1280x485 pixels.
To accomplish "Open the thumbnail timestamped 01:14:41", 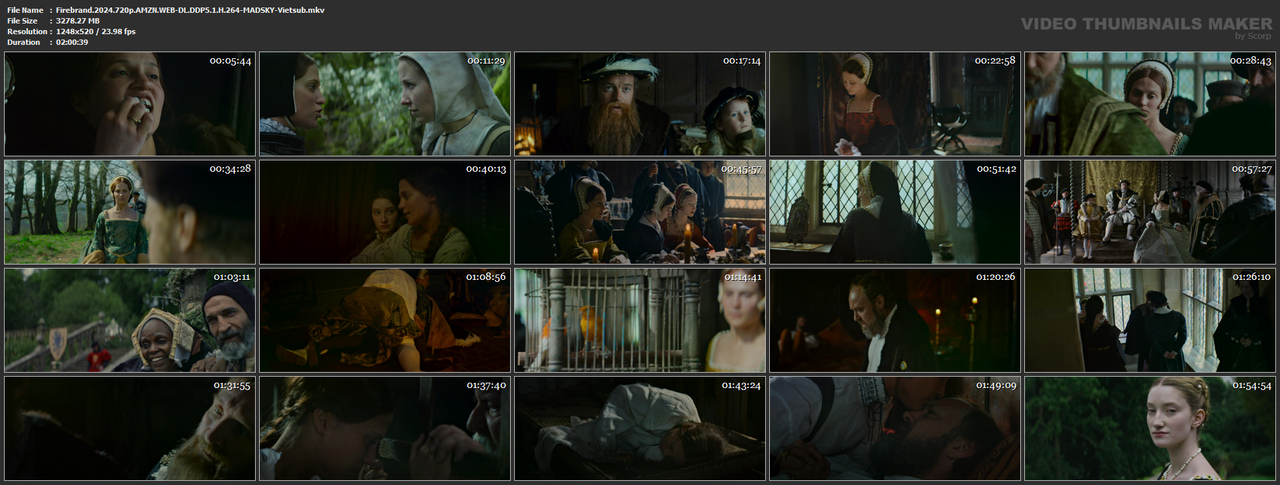I will (640, 320).
